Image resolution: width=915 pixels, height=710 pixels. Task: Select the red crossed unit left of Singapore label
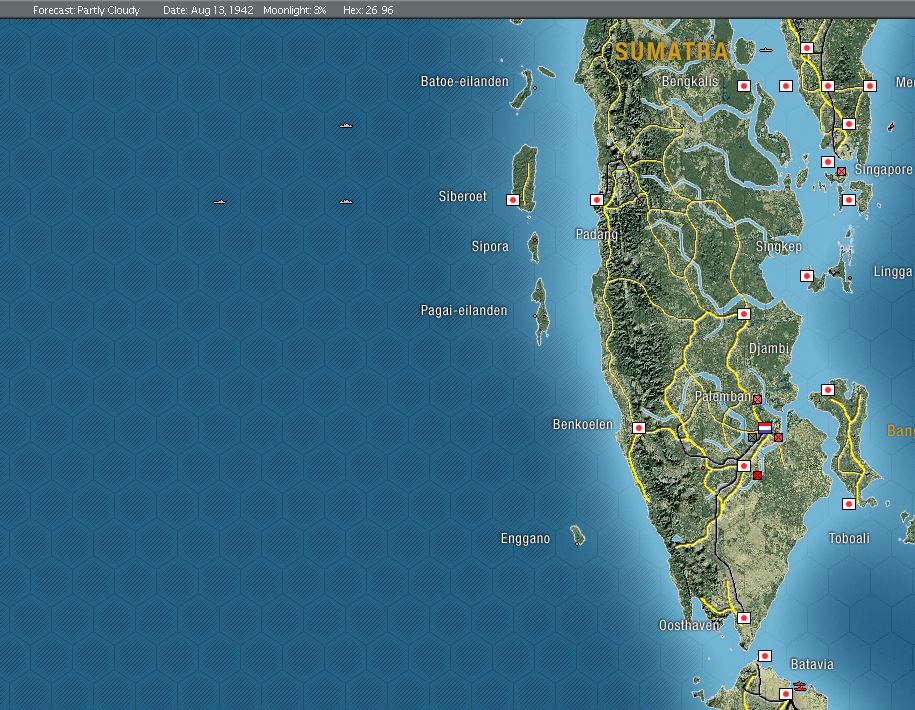841,172
